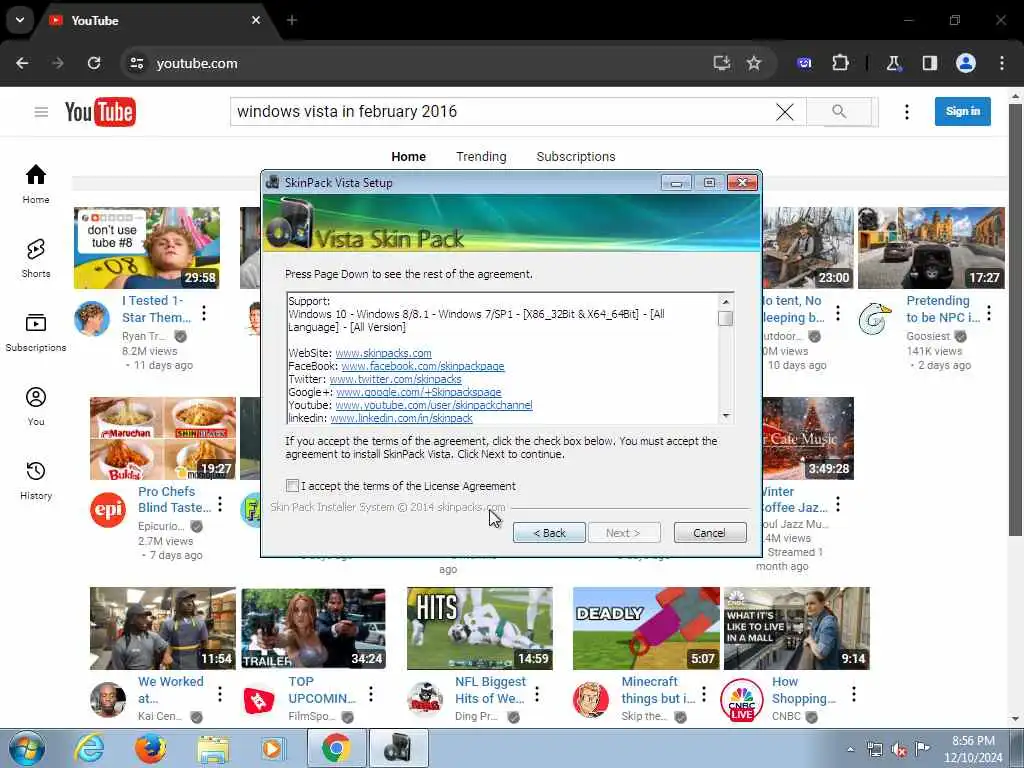Open Windows Start orb
The height and width of the screenshot is (768, 1024).
[x=27, y=748]
